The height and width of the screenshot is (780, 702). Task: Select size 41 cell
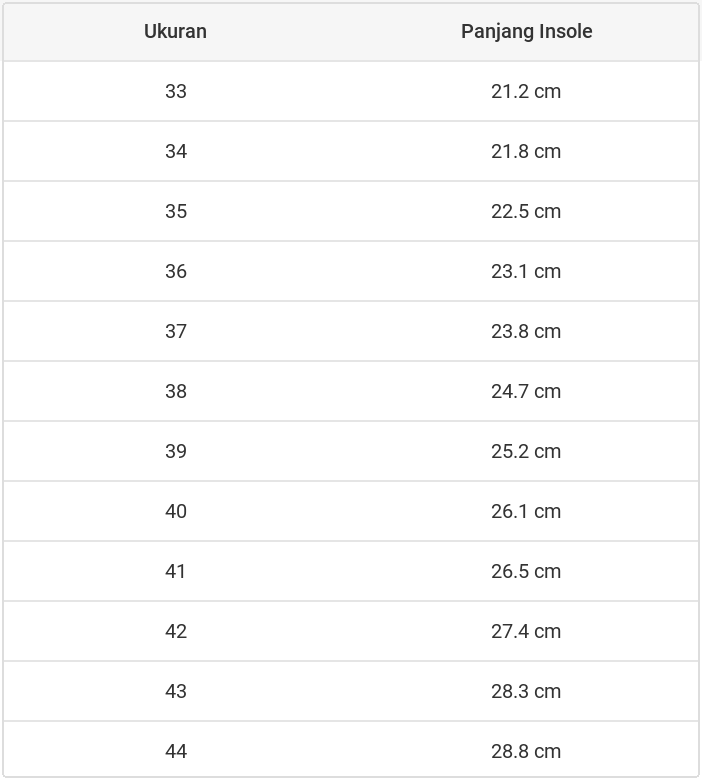[176, 571]
